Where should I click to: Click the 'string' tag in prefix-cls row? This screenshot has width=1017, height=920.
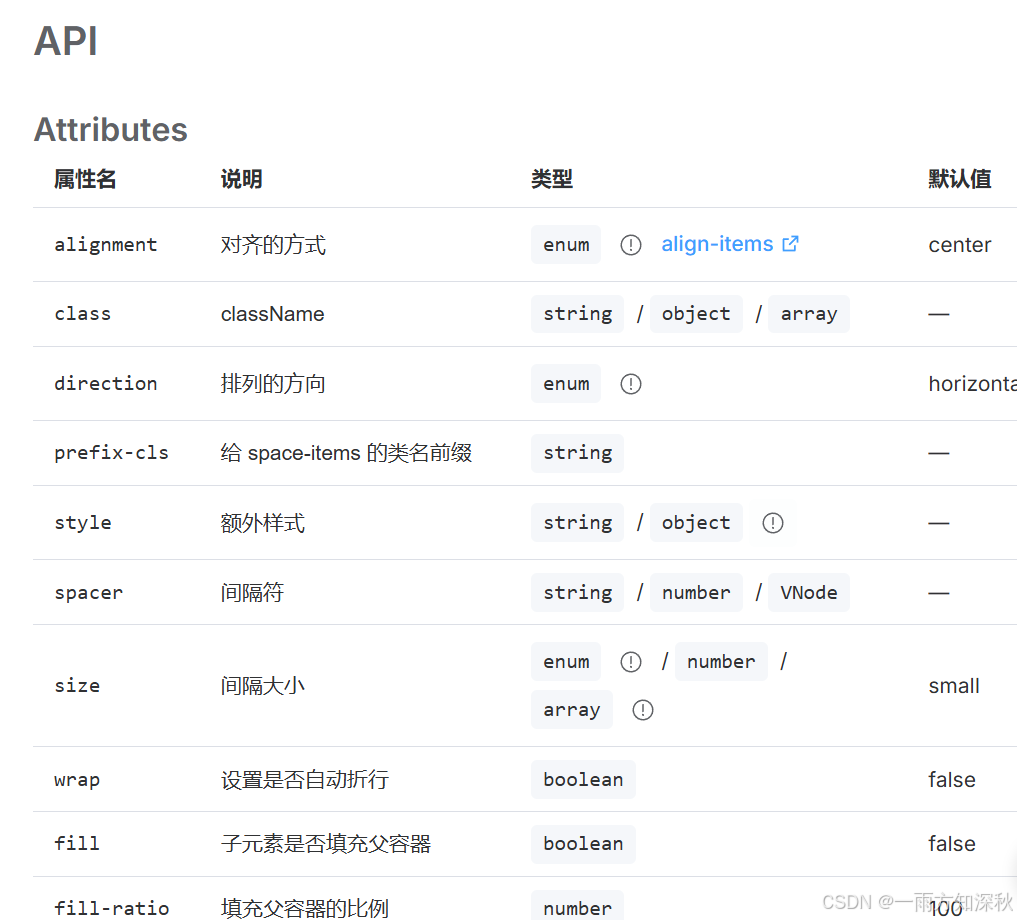tap(577, 453)
